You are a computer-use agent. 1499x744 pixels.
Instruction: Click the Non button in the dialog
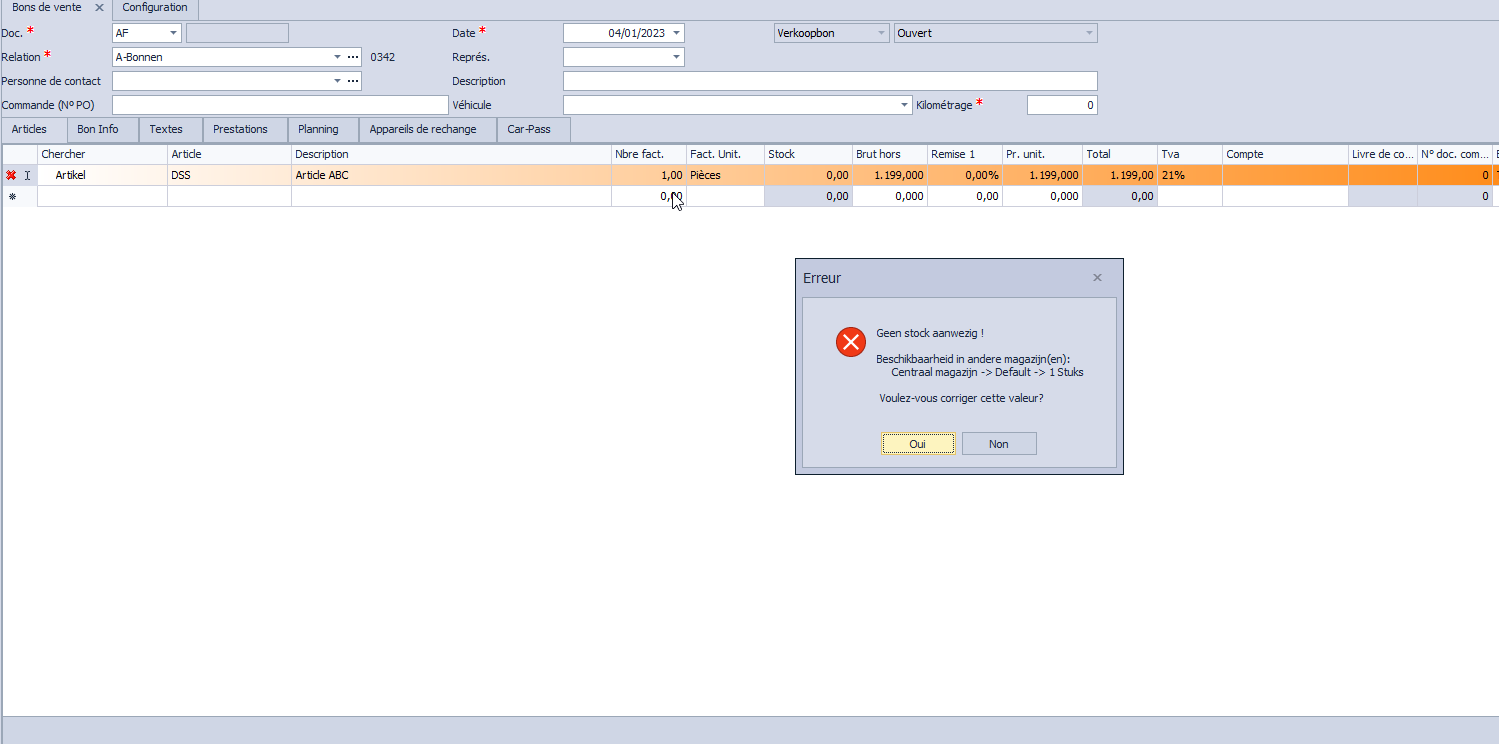tap(999, 444)
